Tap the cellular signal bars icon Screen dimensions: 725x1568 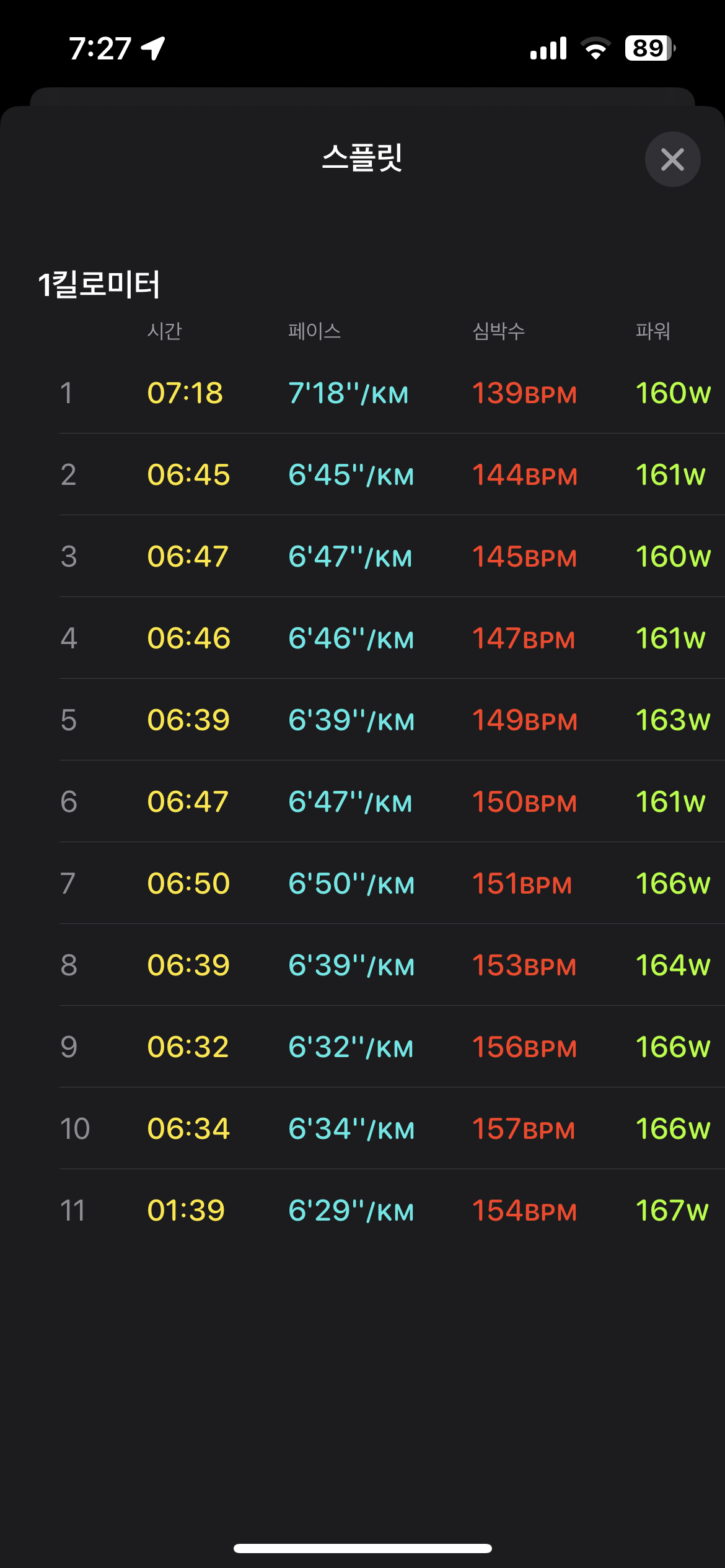tap(548, 48)
